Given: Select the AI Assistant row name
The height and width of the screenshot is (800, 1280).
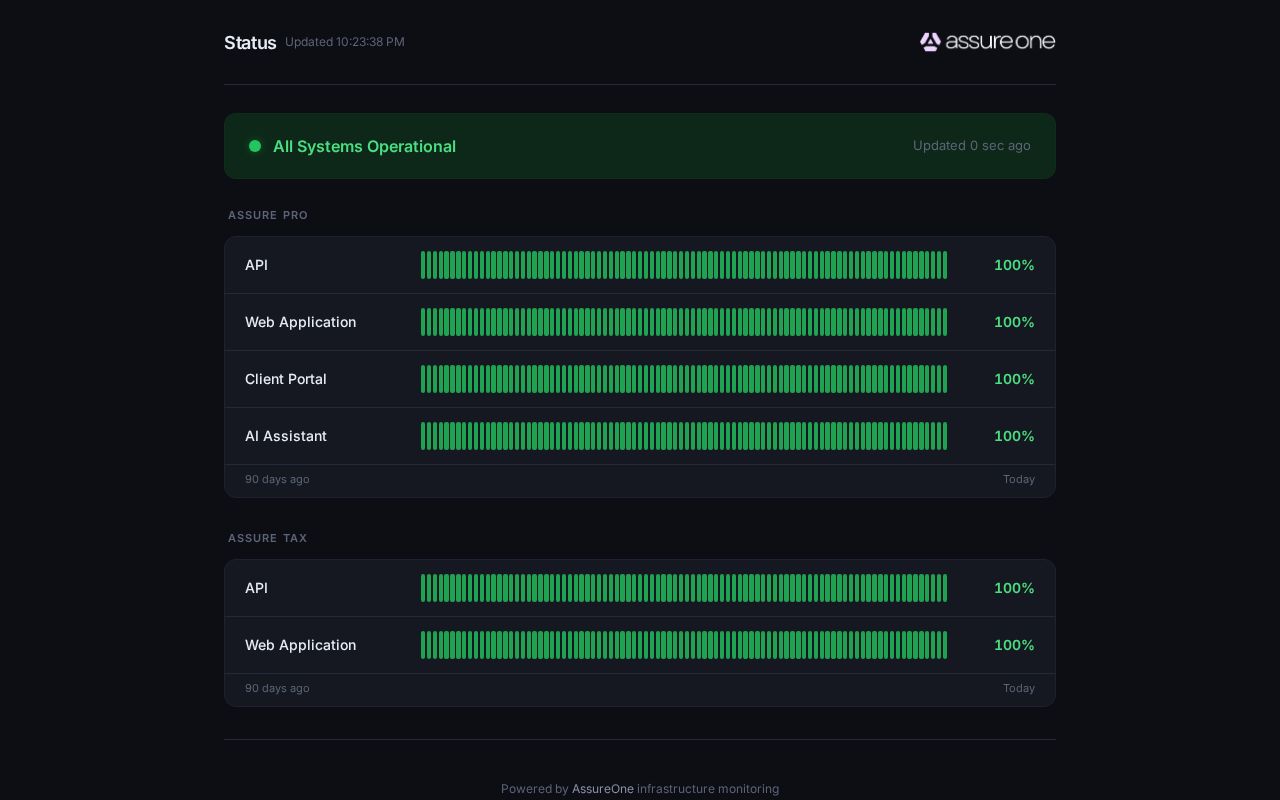Looking at the screenshot, I should click(286, 436).
